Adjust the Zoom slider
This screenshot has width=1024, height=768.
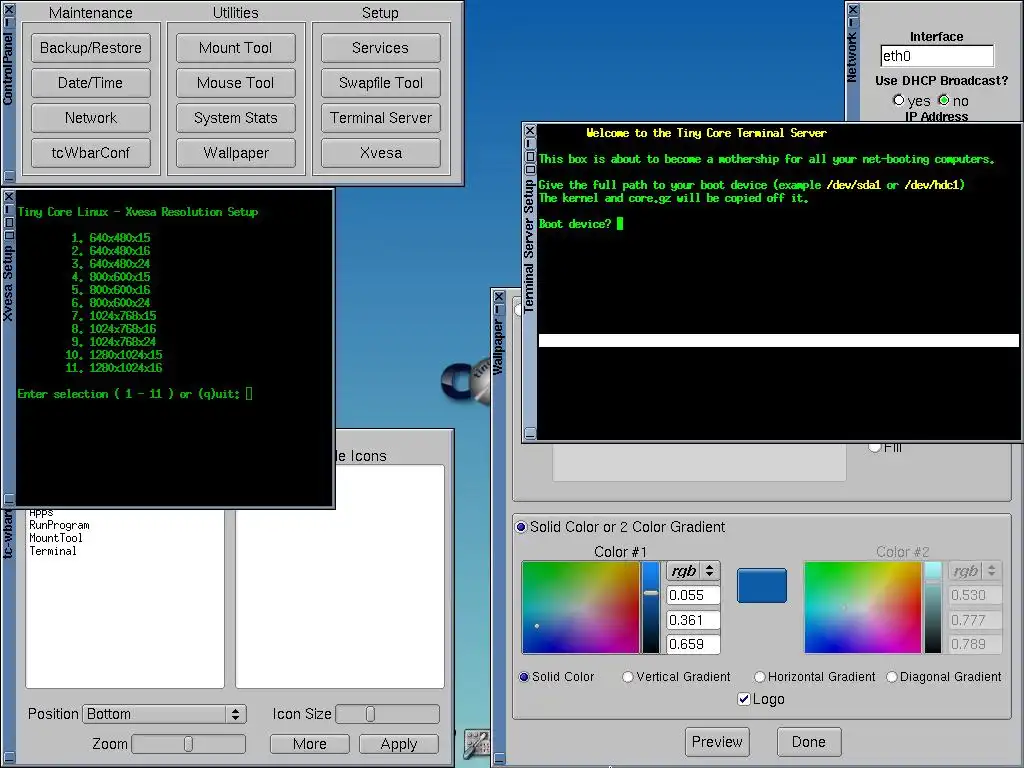click(189, 744)
